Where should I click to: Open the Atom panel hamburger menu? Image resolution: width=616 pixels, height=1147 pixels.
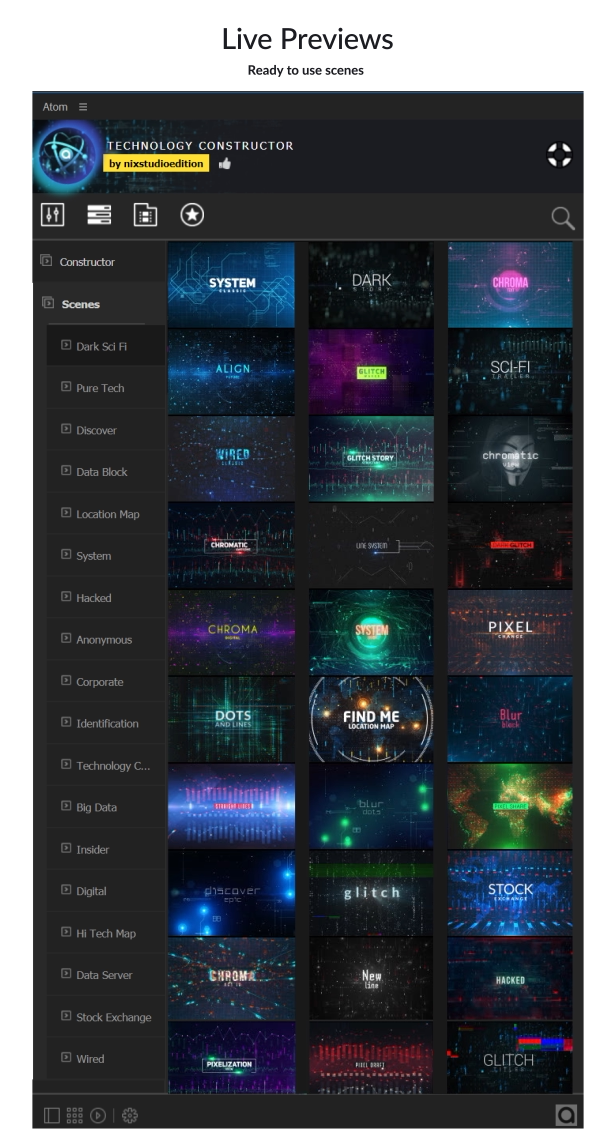(x=83, y=107)
